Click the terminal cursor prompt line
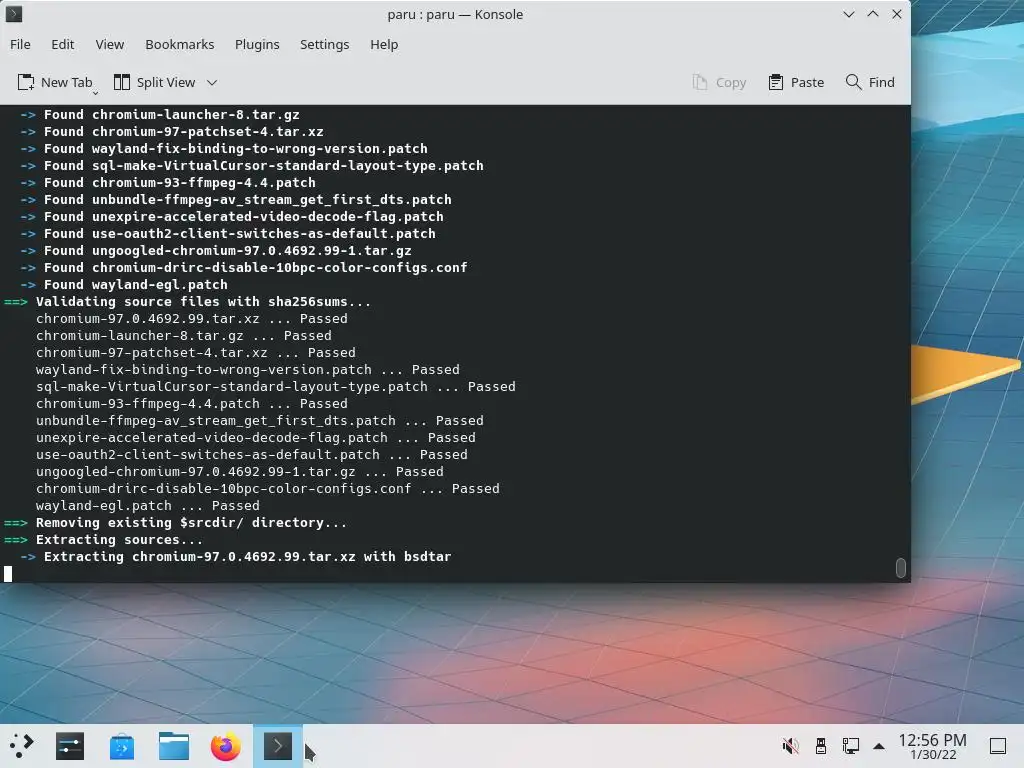Viewport: 1024px width, 768px height. coord(8,574)
